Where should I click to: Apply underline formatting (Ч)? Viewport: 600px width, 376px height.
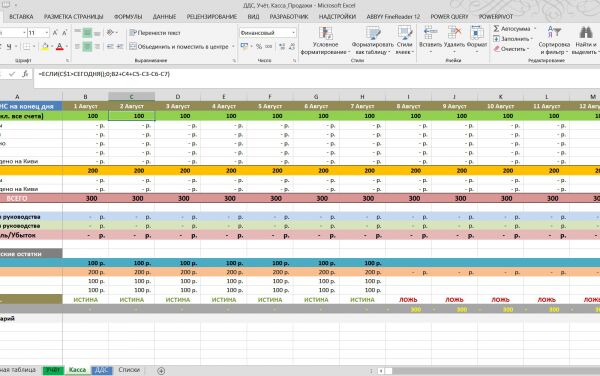click(9, 47)
